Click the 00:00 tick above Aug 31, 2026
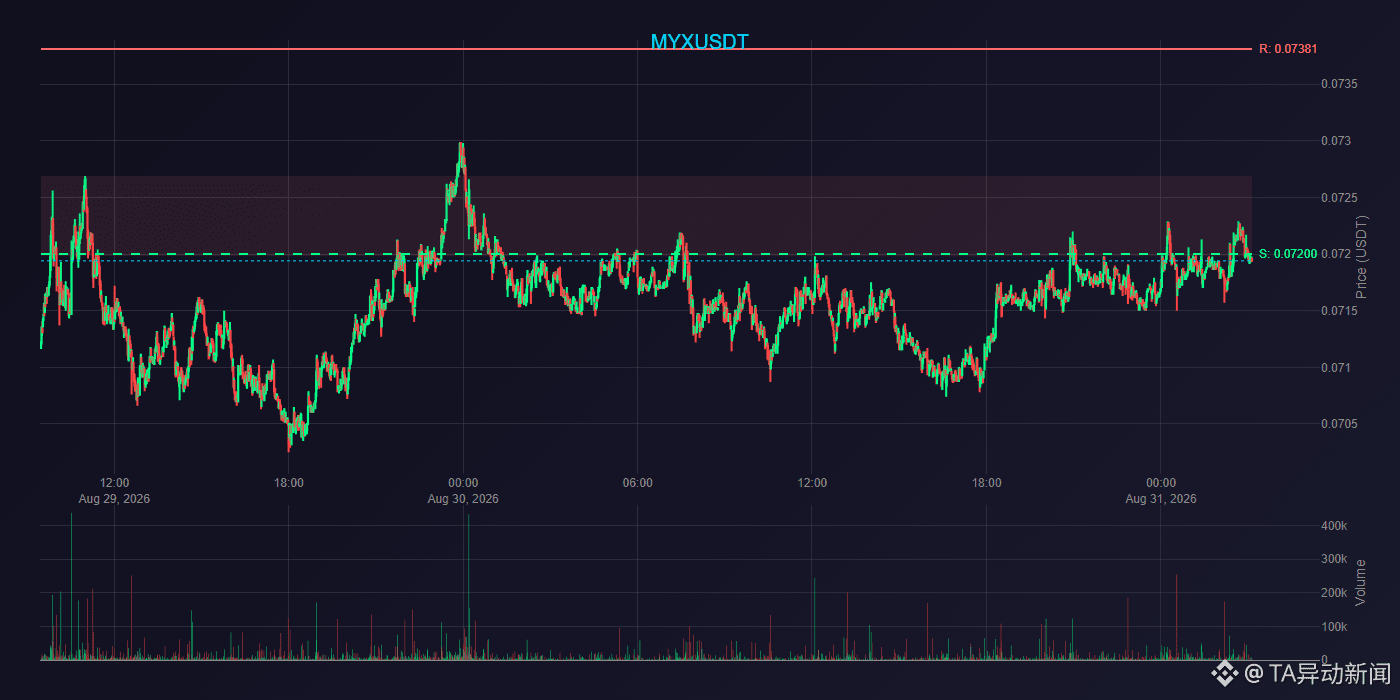Viewport: 1400px width, 700px height. tap(1161, 483)
